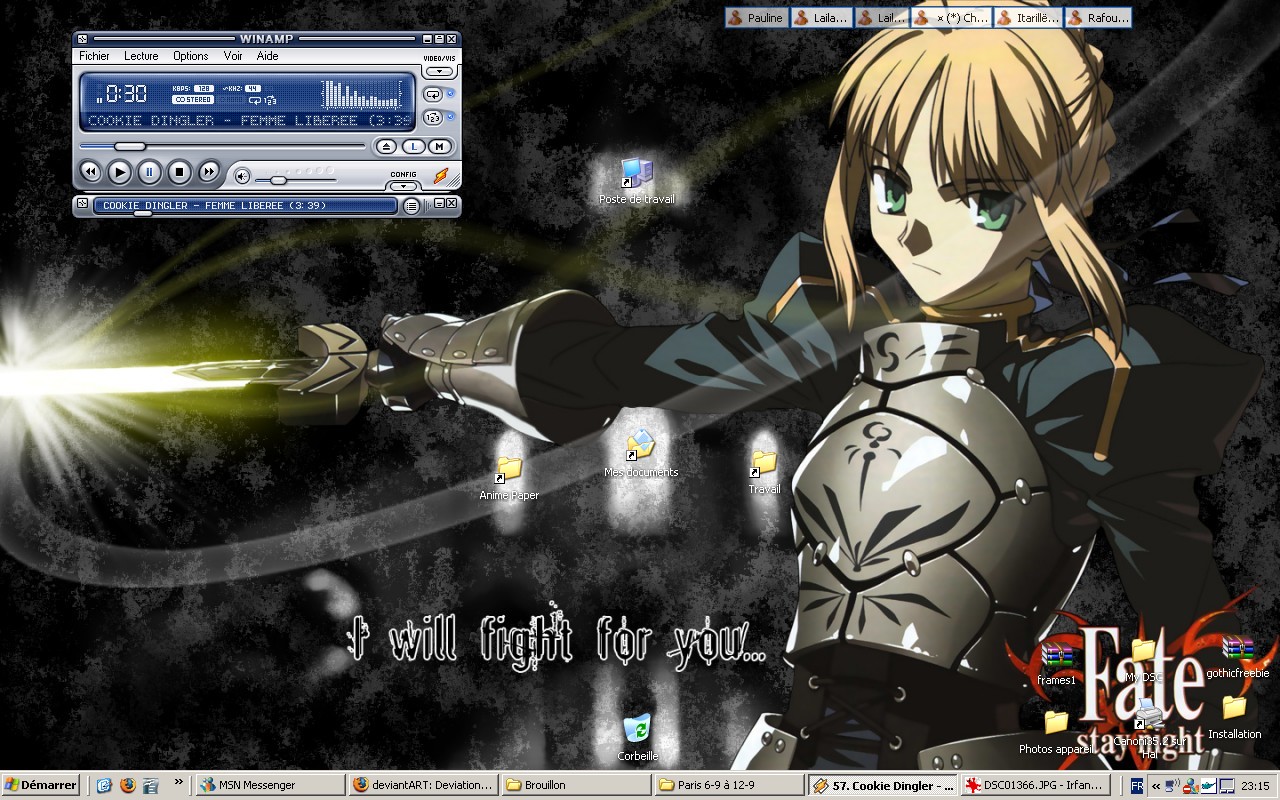Click the 0:30 time display
This screenshot has width=1280, height=800.
[x=126, y=94]
